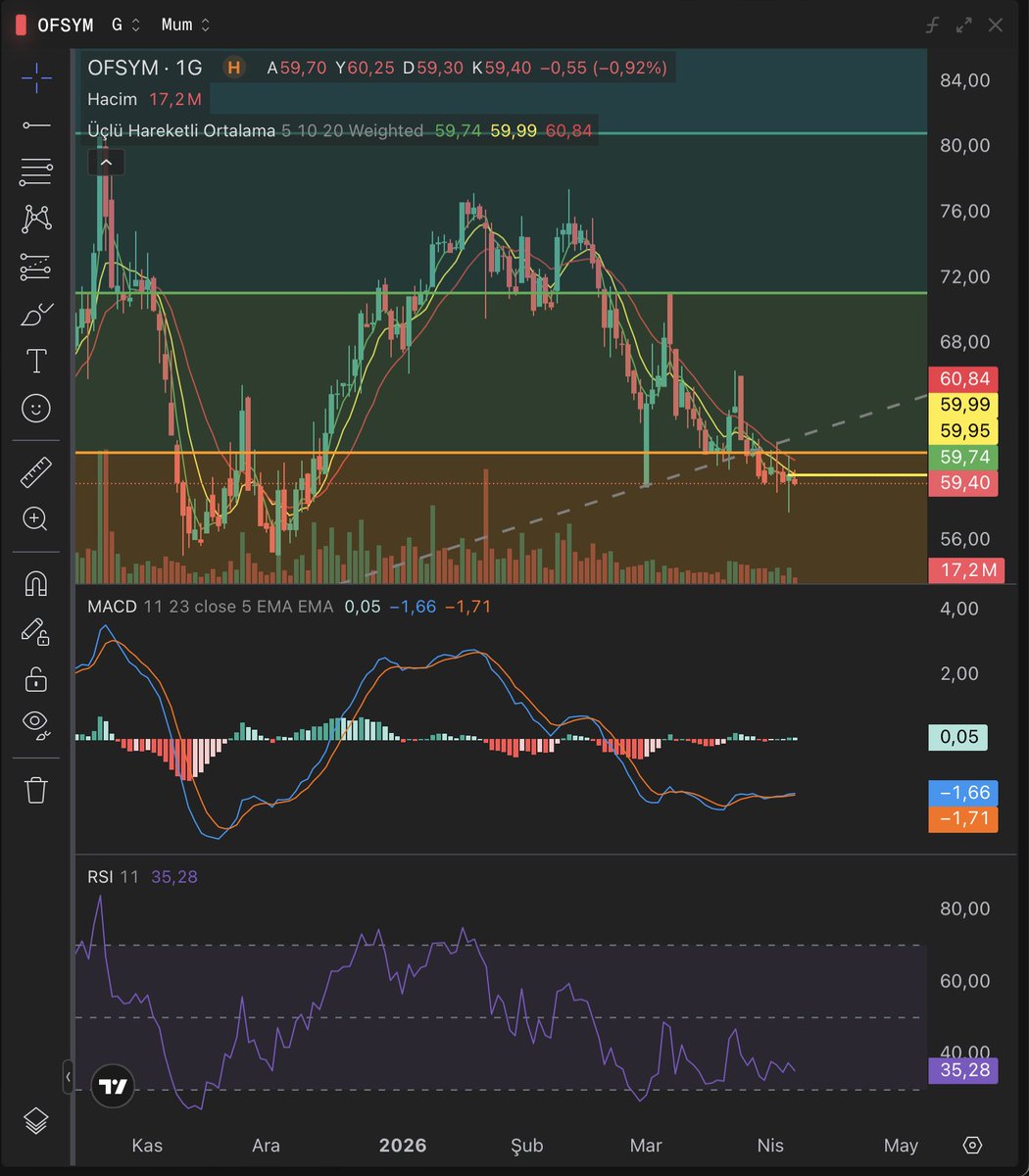Click the yellow 59,95 price label
1029x1176 pixels.
[x=964, y=430]
